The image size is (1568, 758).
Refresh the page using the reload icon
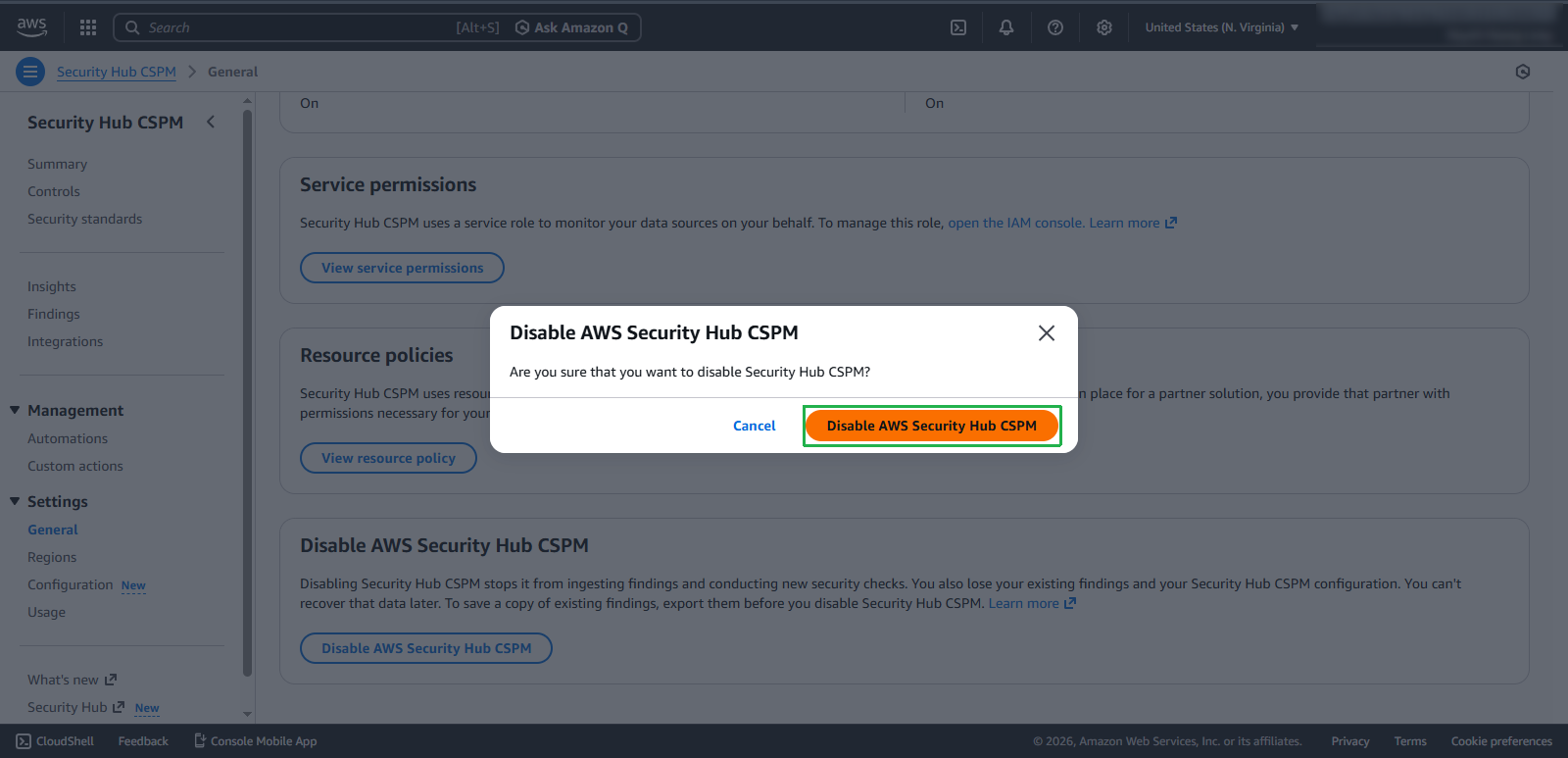[x=1523, y=71]
